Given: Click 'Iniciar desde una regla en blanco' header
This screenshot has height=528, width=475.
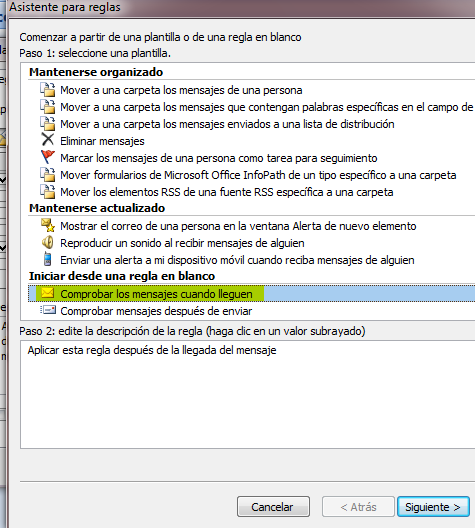Looking at the screenshot, I should pos(122,276).
